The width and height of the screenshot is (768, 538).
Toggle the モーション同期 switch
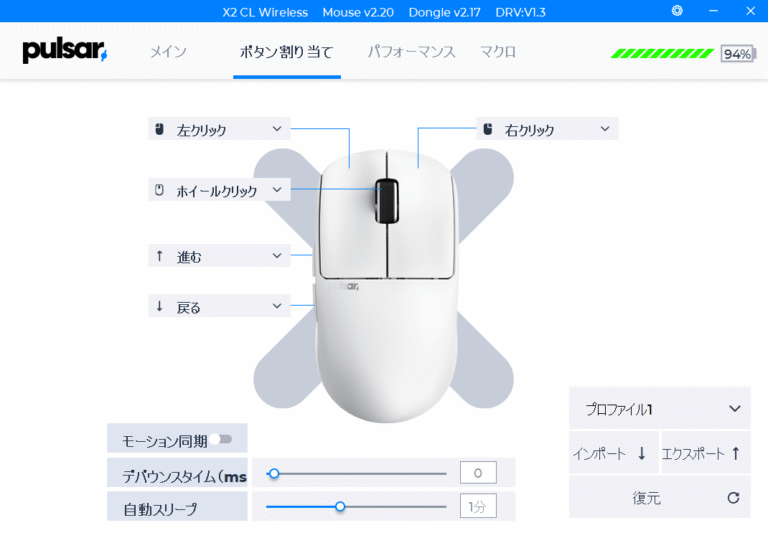pyautogui.click(x=221, y=439)
